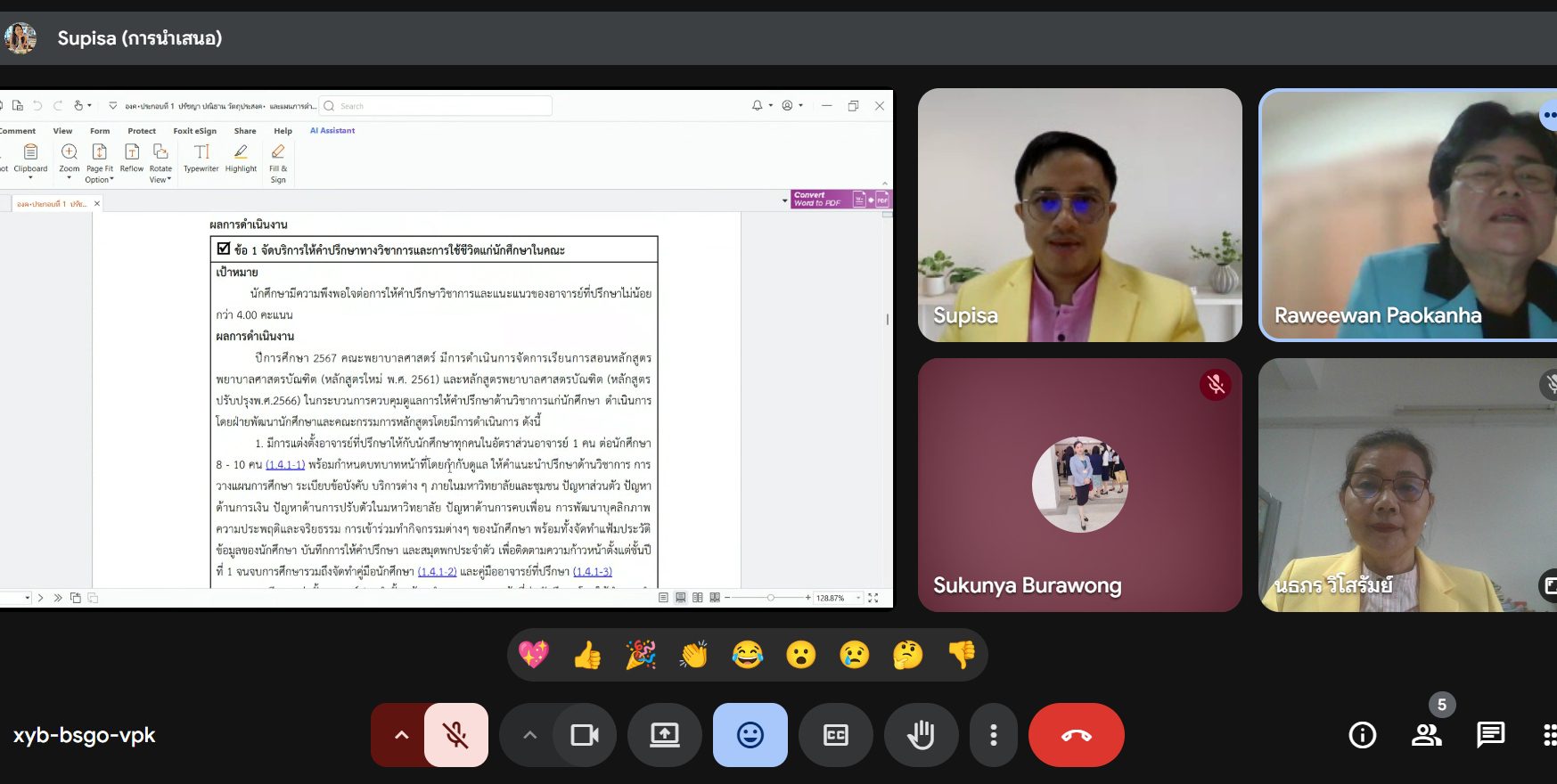Screen dimensions: 1557x784
Task: Select Sukunya Burawong's participant tile
Action: pyautogui.click(x=1080, y=485)
